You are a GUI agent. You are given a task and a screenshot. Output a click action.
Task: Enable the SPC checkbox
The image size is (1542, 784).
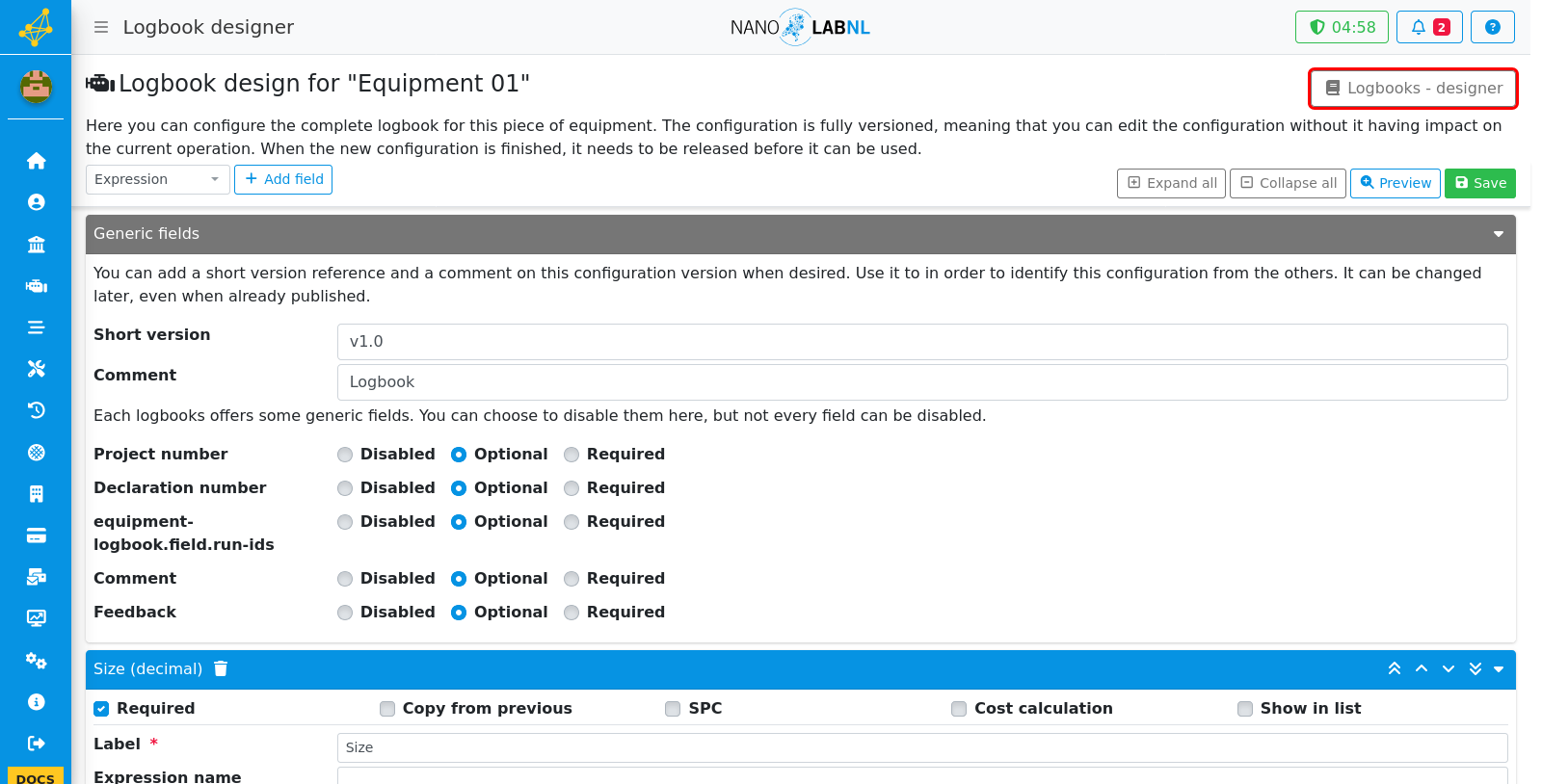(x=673, y=709)
